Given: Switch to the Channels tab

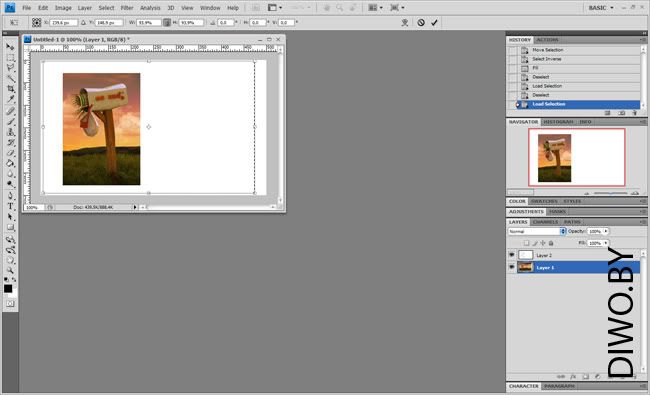Looking at the screenshot, I should click(x=545, y=222).
